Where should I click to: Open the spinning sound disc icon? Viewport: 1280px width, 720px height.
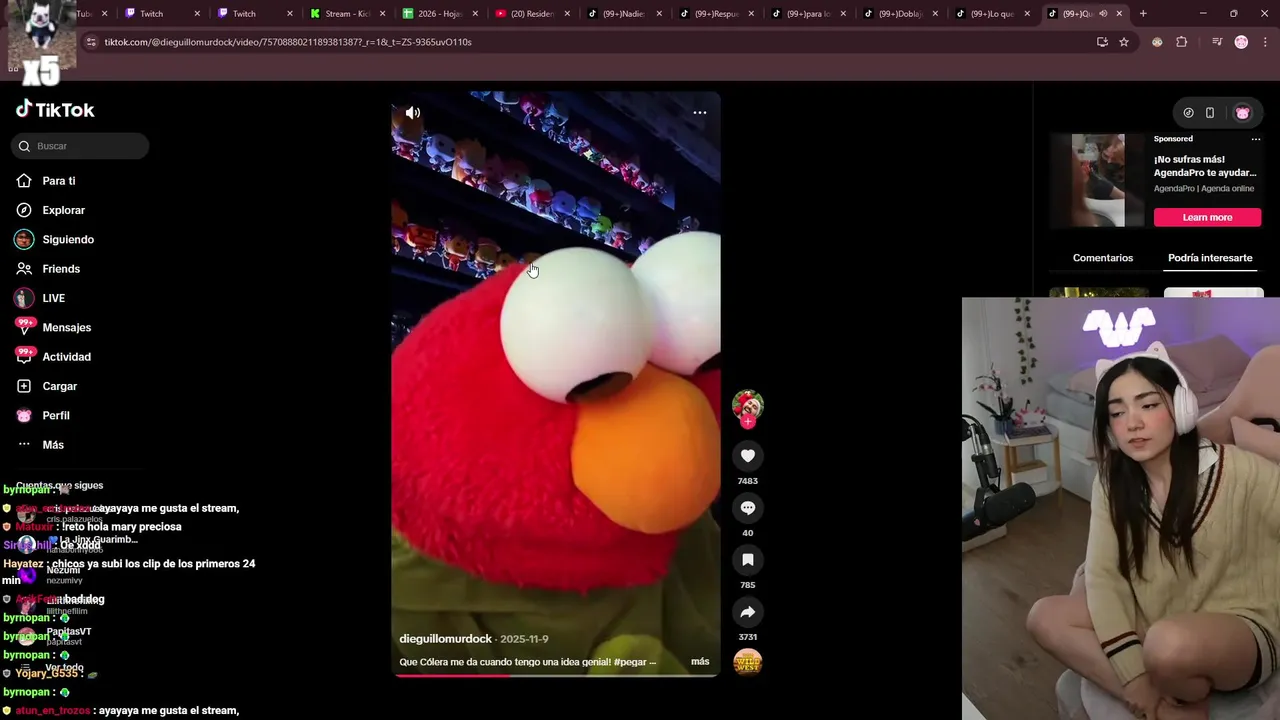pos(747,662)
